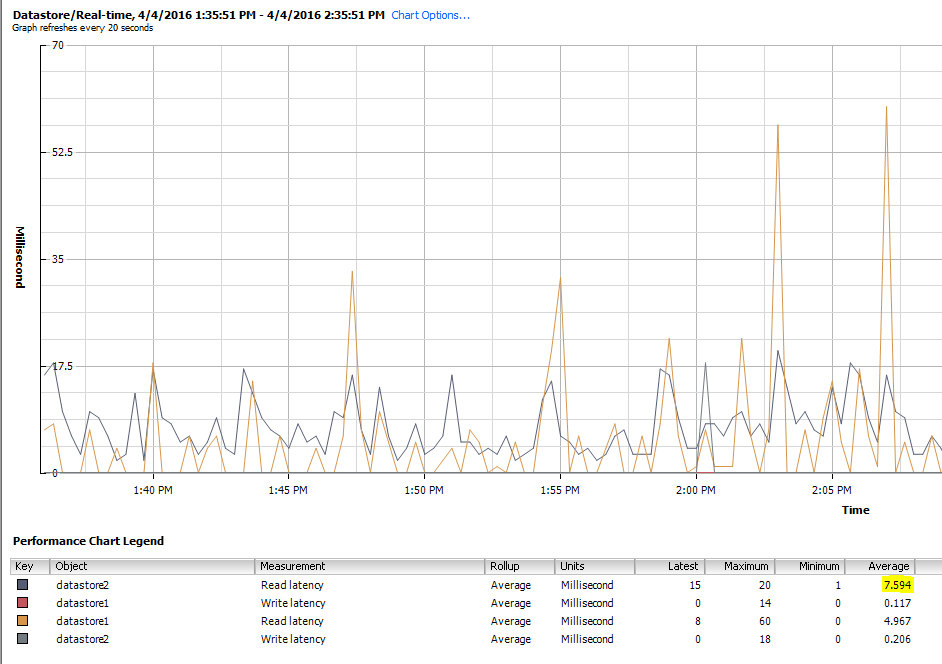
Task: Select datastore1 Write latency red key
Action: tap(23, 602)
